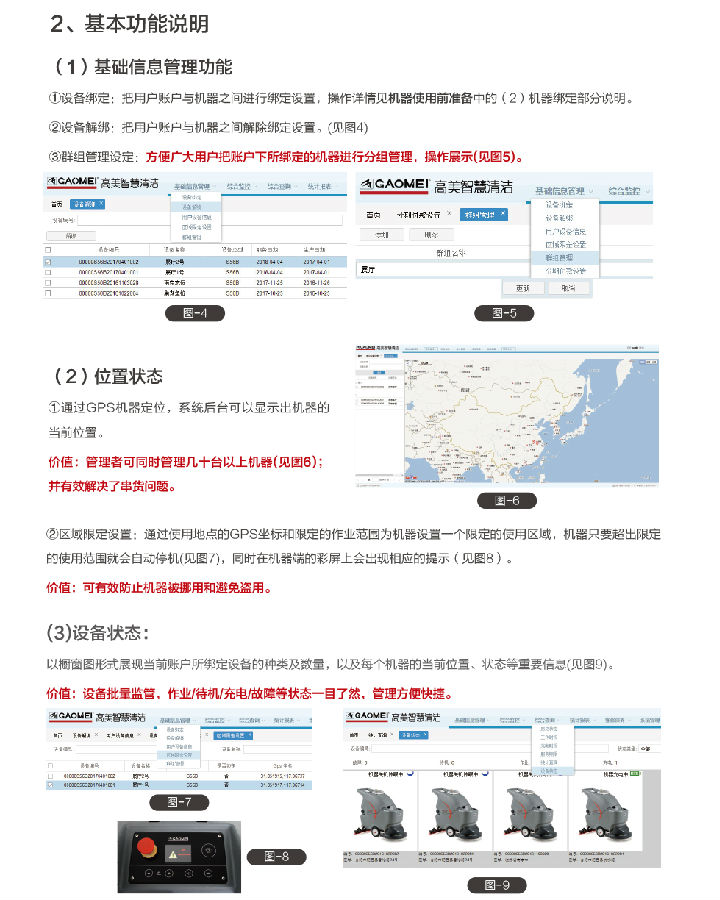The image size is (720, 900).
Task: Open the 综合监控 dropdown in Figure 5 header
Action: tap(630, 189)
